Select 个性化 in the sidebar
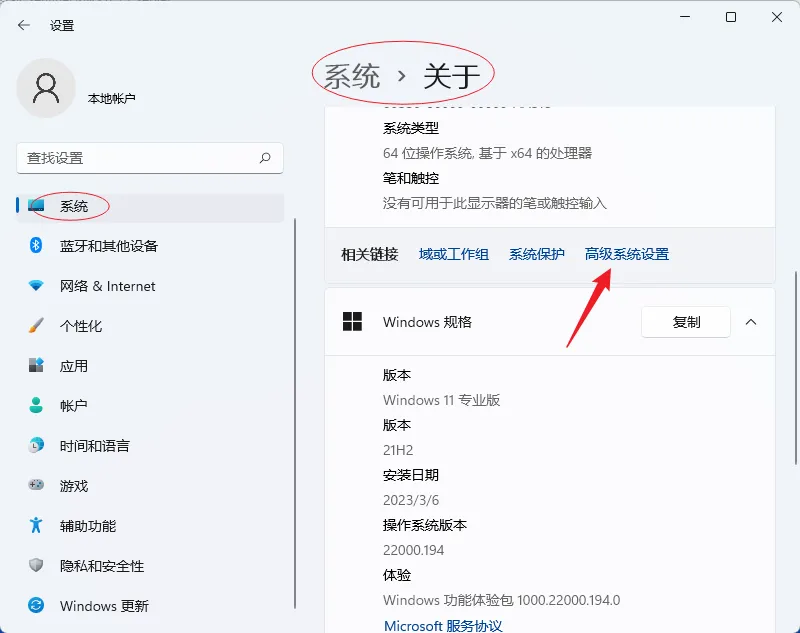This screenshot has height=633, width=800. 150,325
